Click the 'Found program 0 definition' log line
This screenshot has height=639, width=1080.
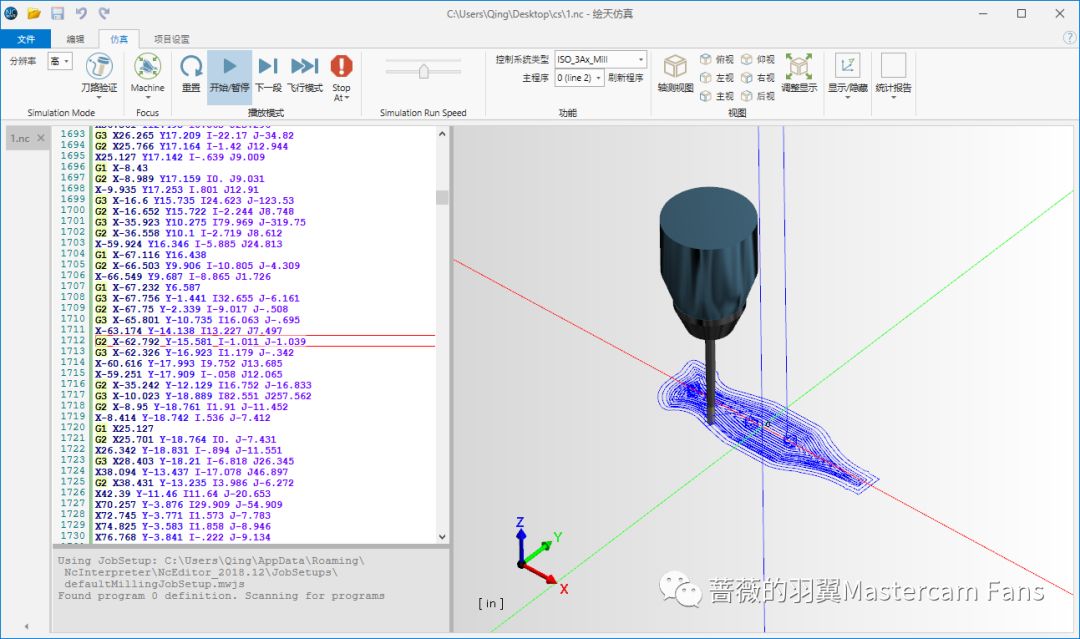221,596
